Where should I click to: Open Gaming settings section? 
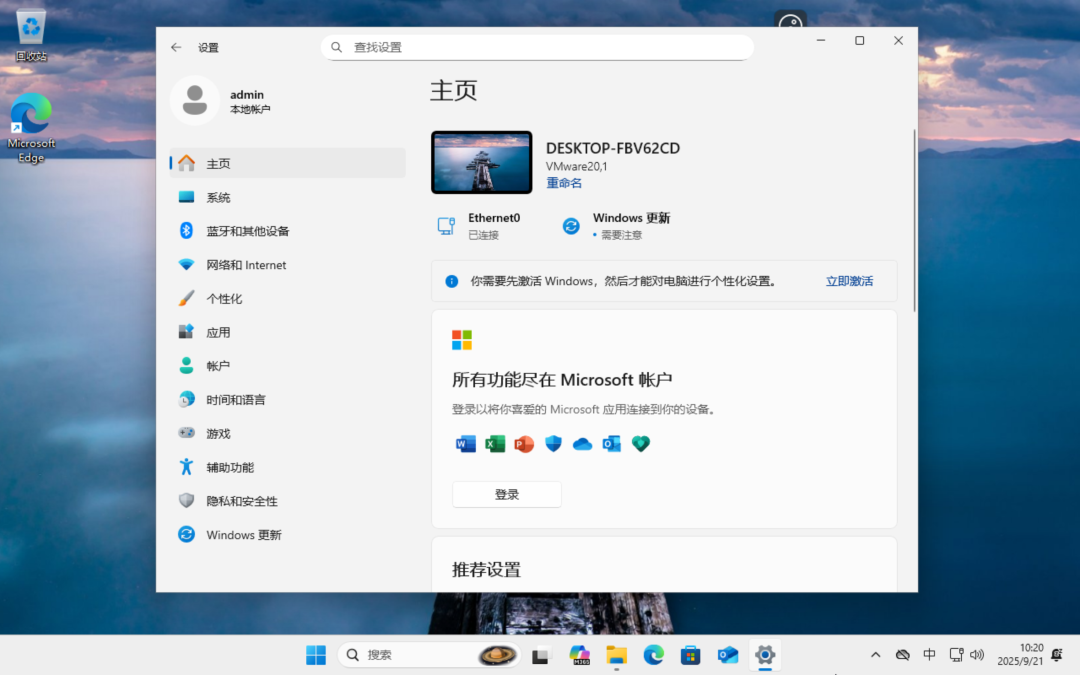pos(218,434)
